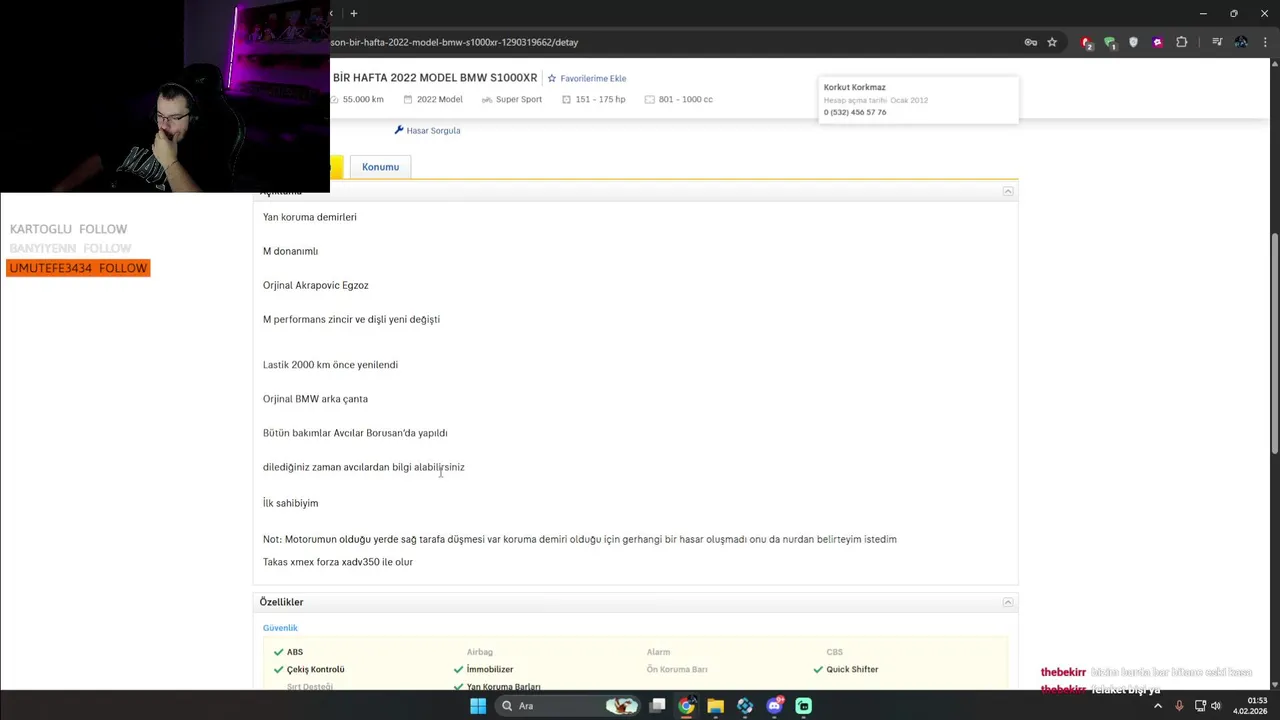Click the disabled Airbag feature label
This screenshot has width=1280, height=720.
tap(479, 652)
